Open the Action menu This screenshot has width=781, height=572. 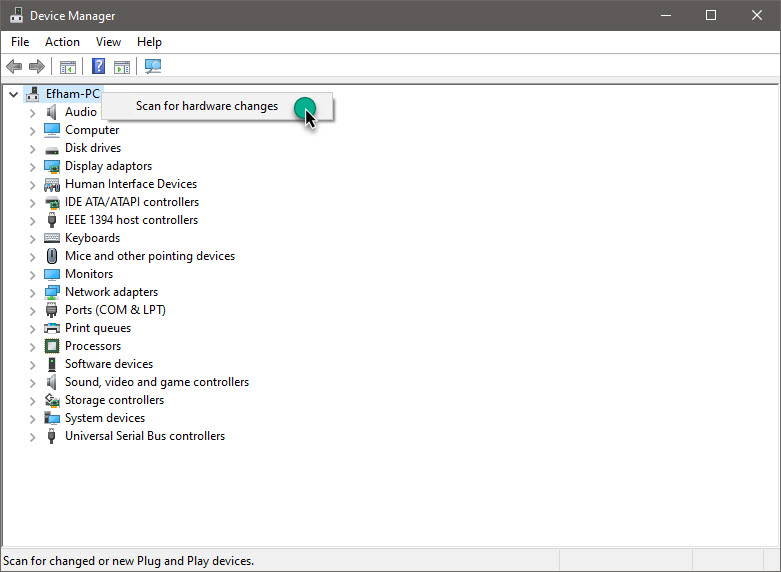[62, 42]
